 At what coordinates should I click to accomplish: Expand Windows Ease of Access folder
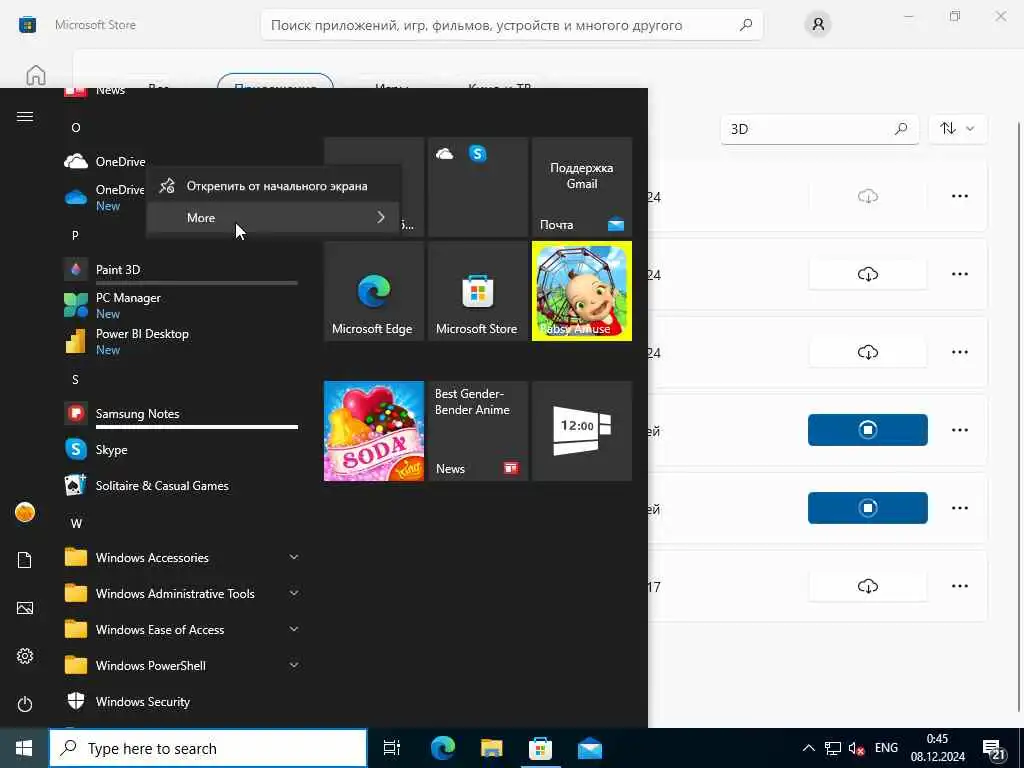(x=180, y=629)
